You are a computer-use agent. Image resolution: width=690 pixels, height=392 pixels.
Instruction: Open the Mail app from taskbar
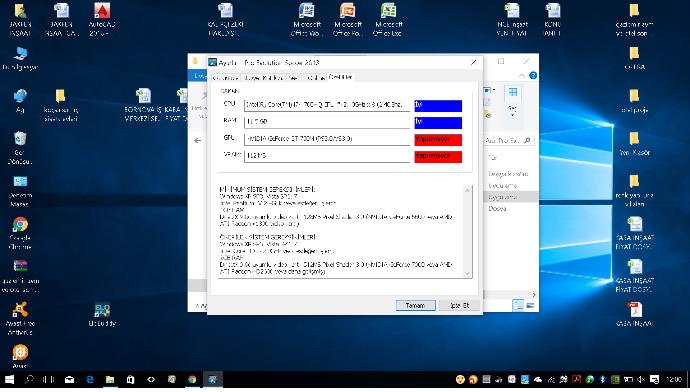[x=70, y=379]
